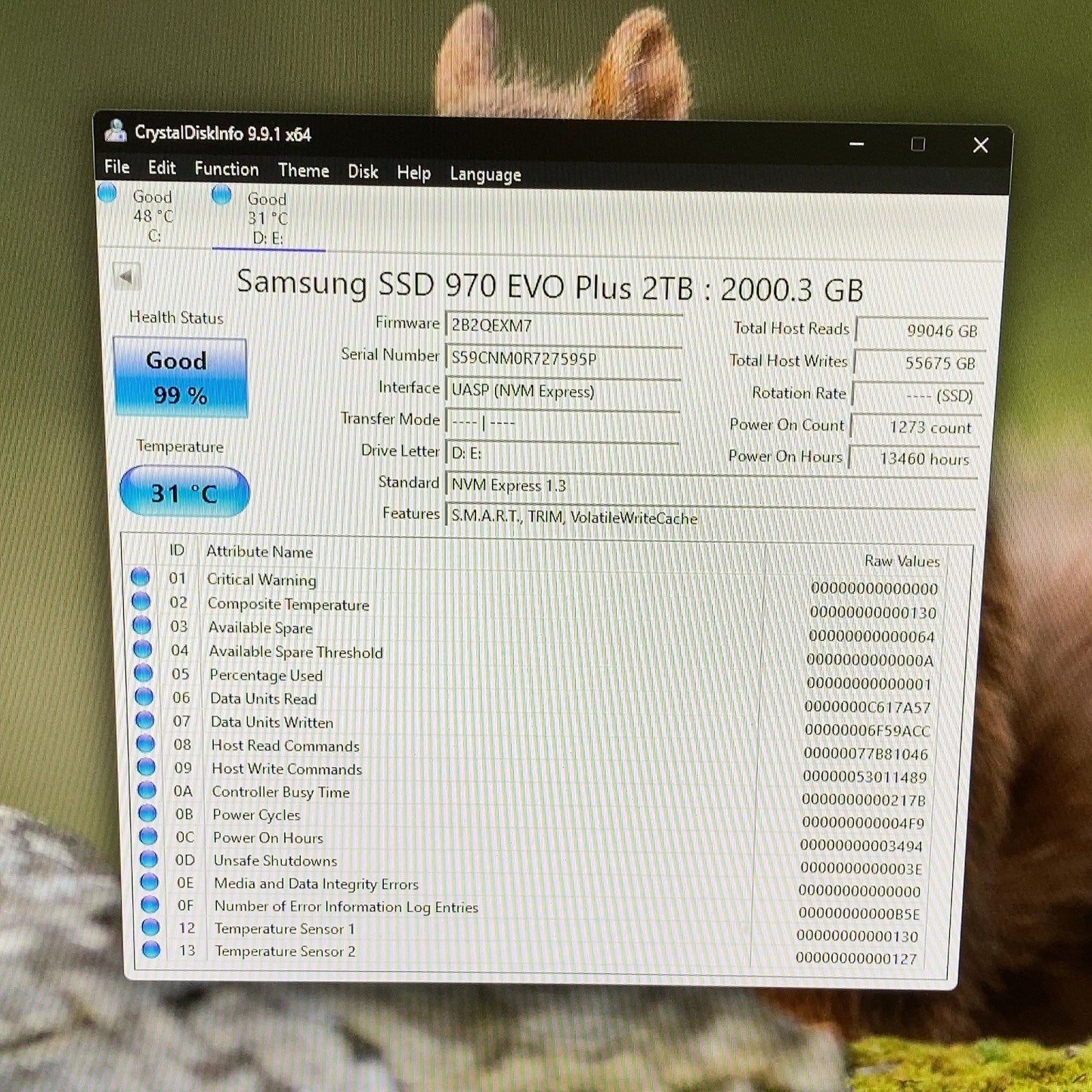Click the Samsung SSD 970 EVO Plus title text
Image resolution: width=1092 pixels, height=1092 pixels.
tap(549, 286)
